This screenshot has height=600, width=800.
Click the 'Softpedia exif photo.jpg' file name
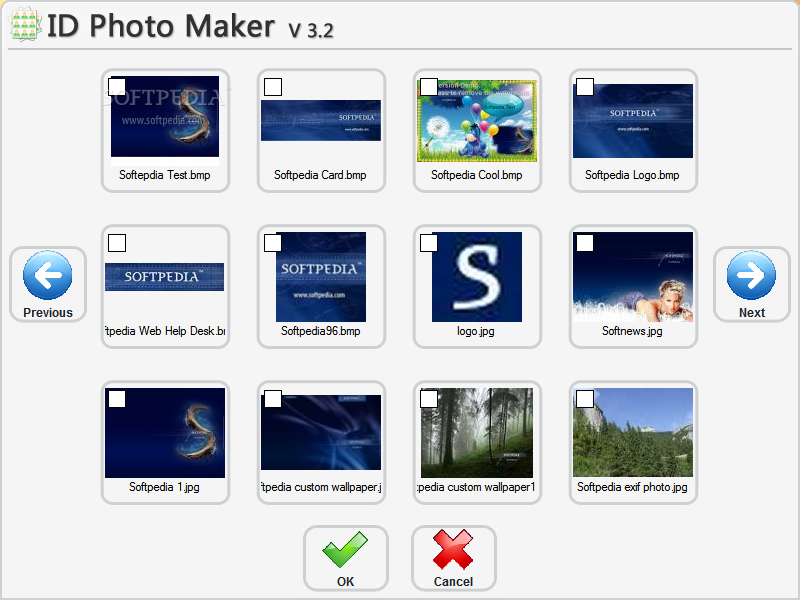[632, 487]
